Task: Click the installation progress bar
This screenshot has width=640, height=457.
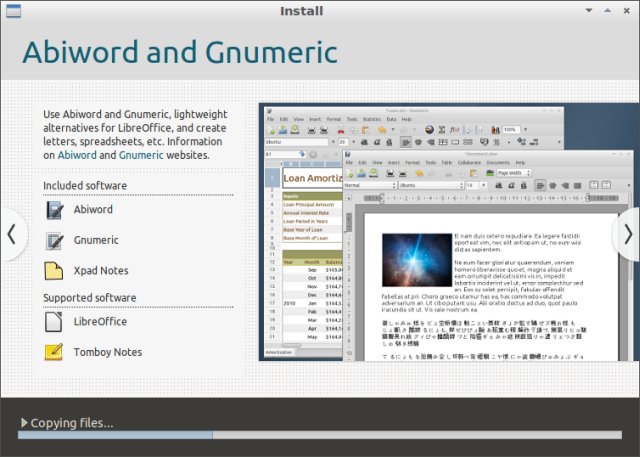Action: (320, 435)
